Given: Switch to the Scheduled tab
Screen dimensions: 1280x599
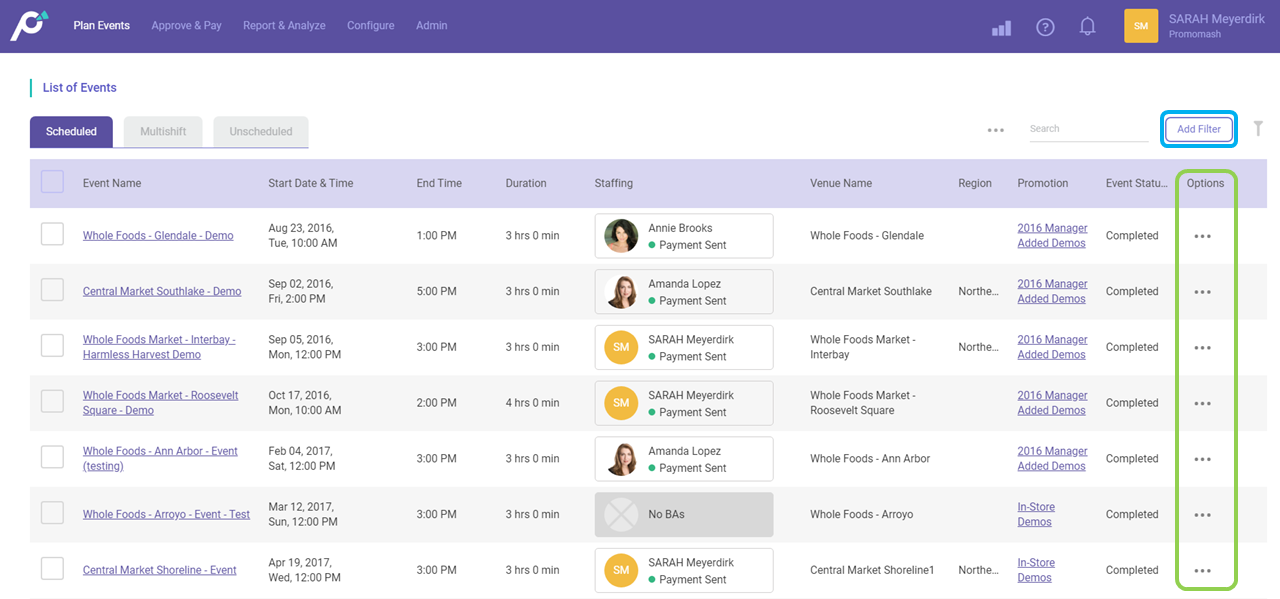Looking at the screenshot, I should pos(71,132).
